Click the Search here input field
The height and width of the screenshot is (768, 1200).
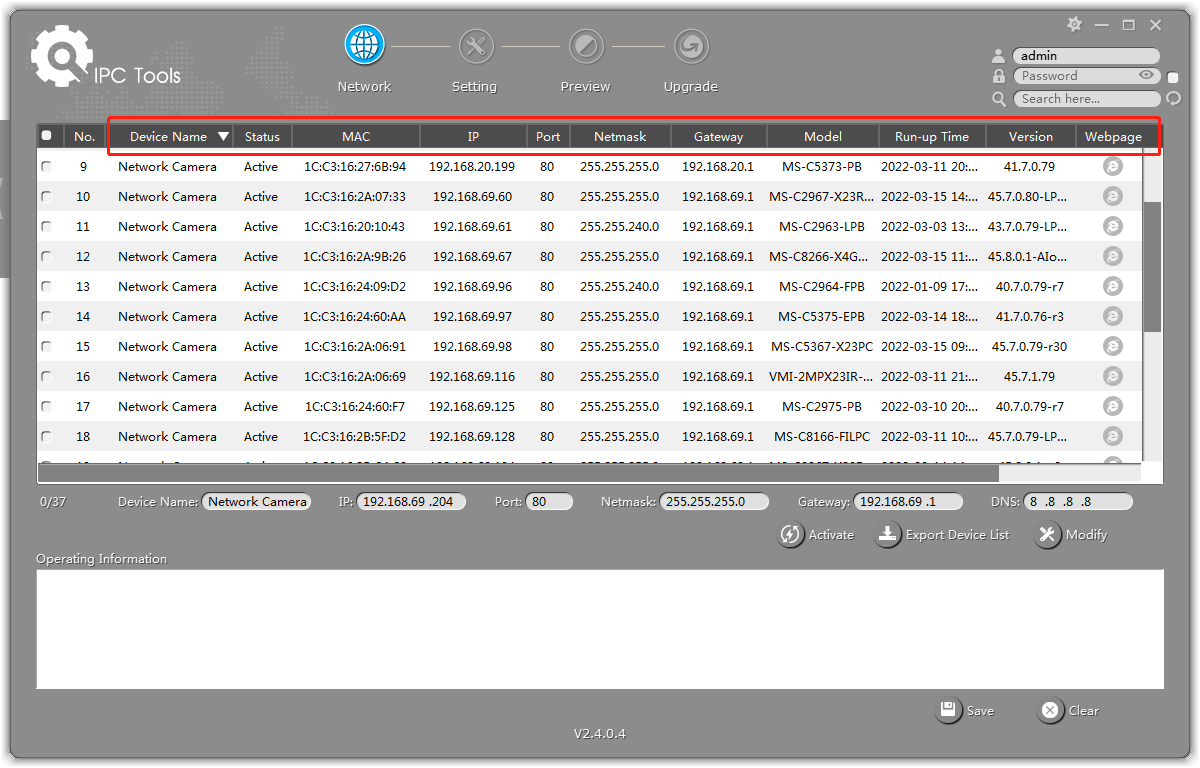1084,99
